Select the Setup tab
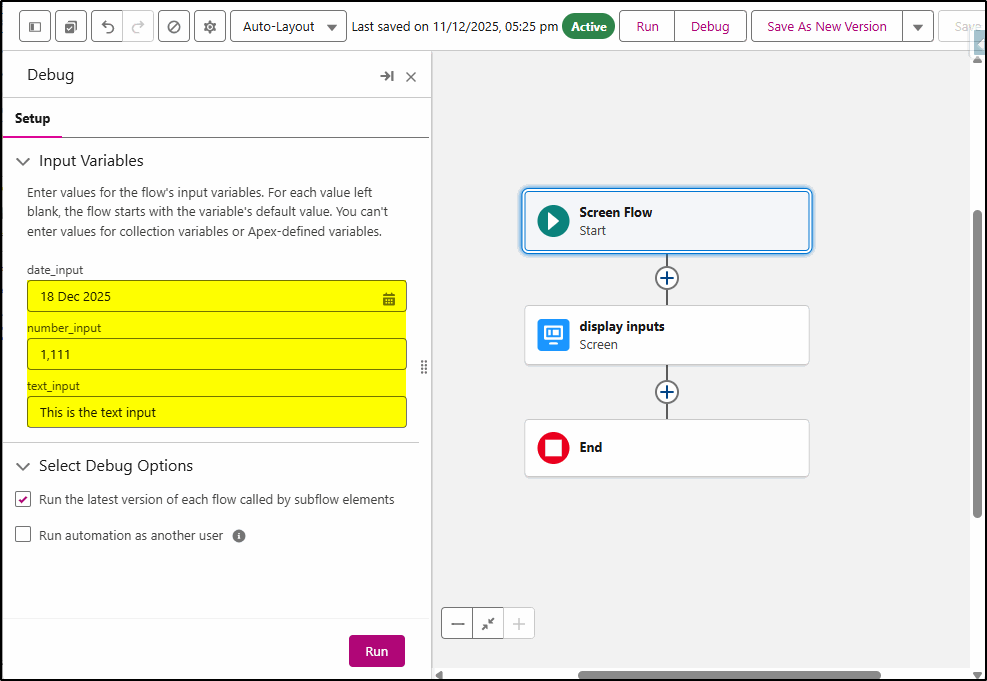Screen dimensions: 987x681 pyautogui.click(x=32, y=118)
